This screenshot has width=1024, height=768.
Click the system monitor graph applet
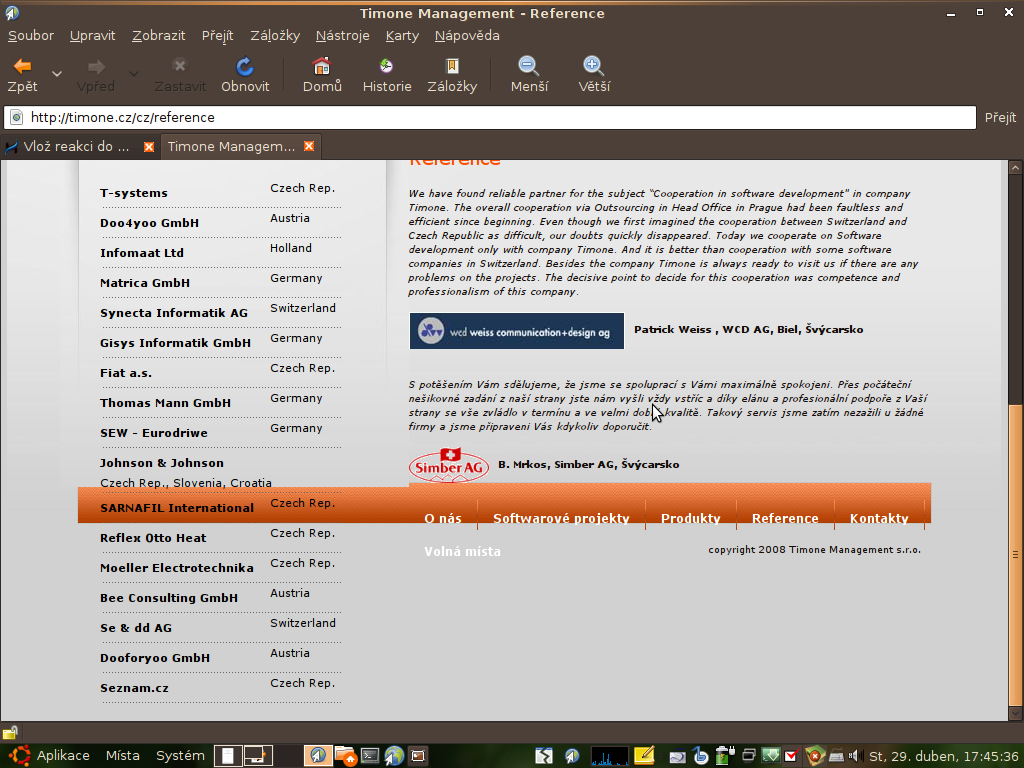609,756
